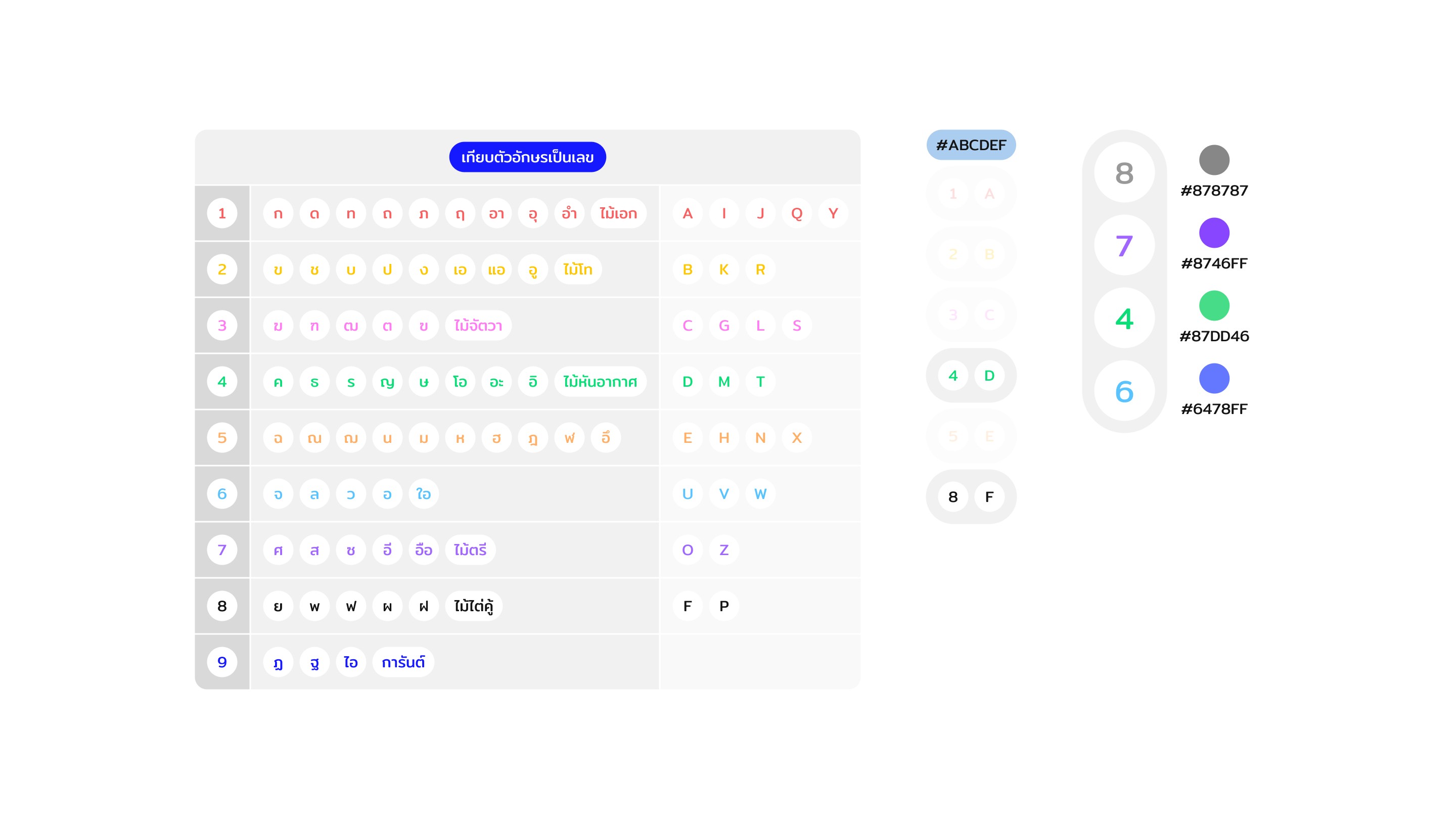The height and width of the screenshot is (819, 1456).
Task: Click the blue Thai title pill button
Action: (527, 157)
